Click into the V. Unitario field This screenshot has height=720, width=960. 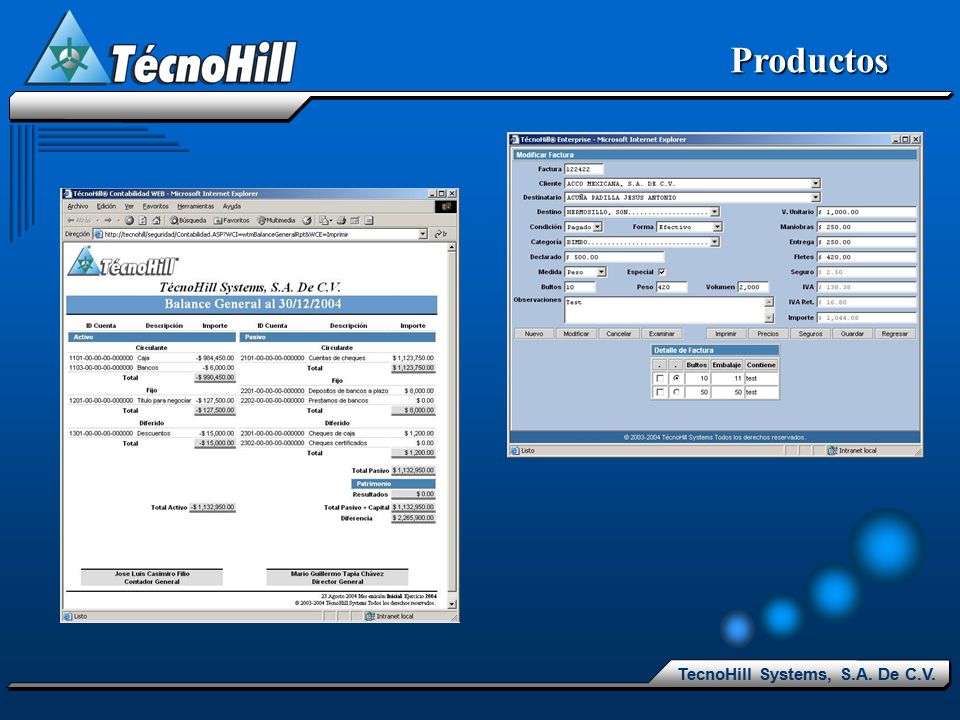pos(866,212)
